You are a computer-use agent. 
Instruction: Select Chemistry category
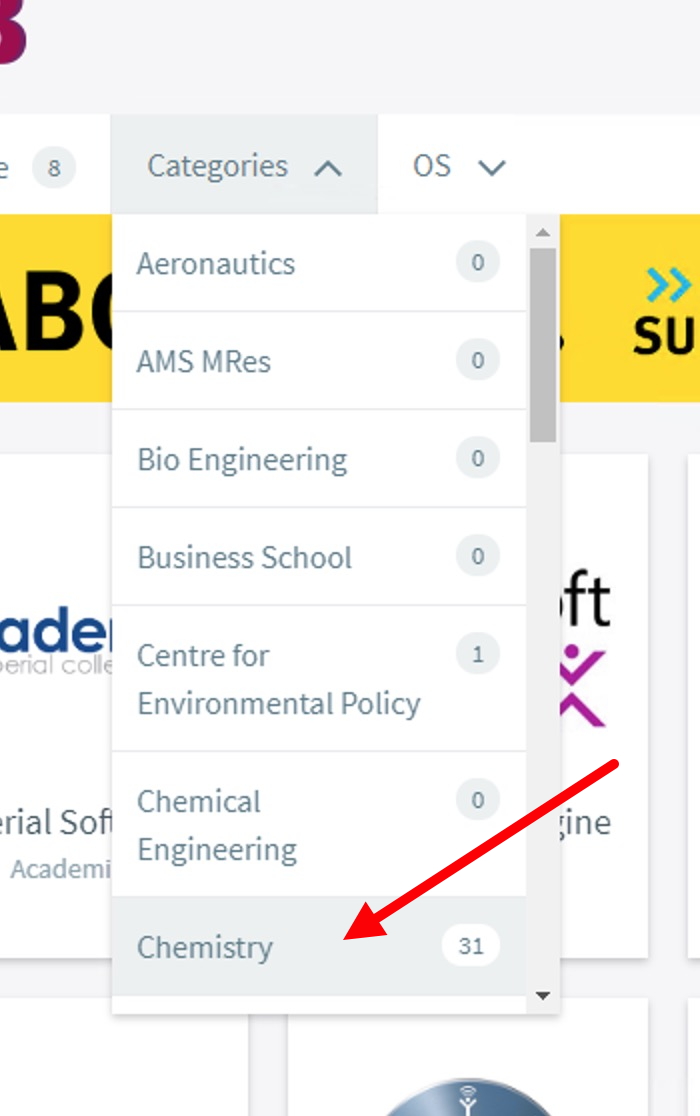(x=205, y=947)
